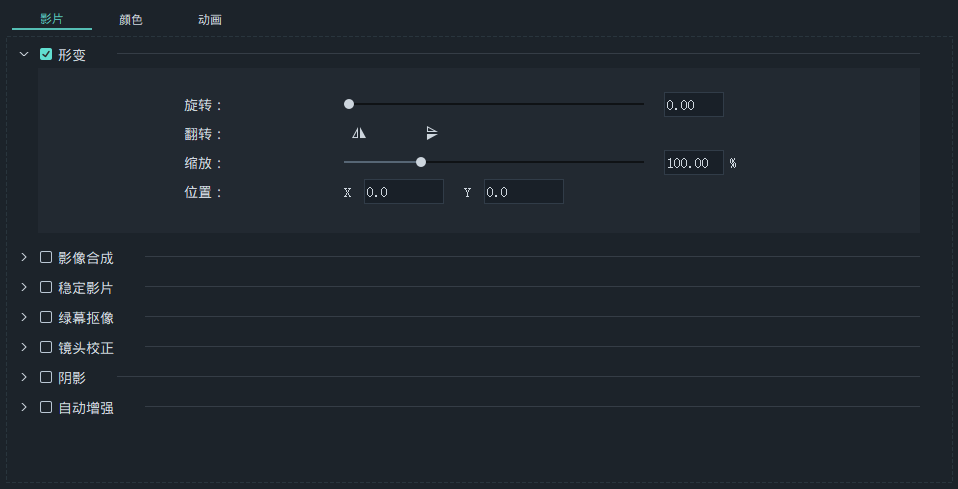The image size is (958, 489).
Task: Click the 缩放 slider handle
Action: 421,162
